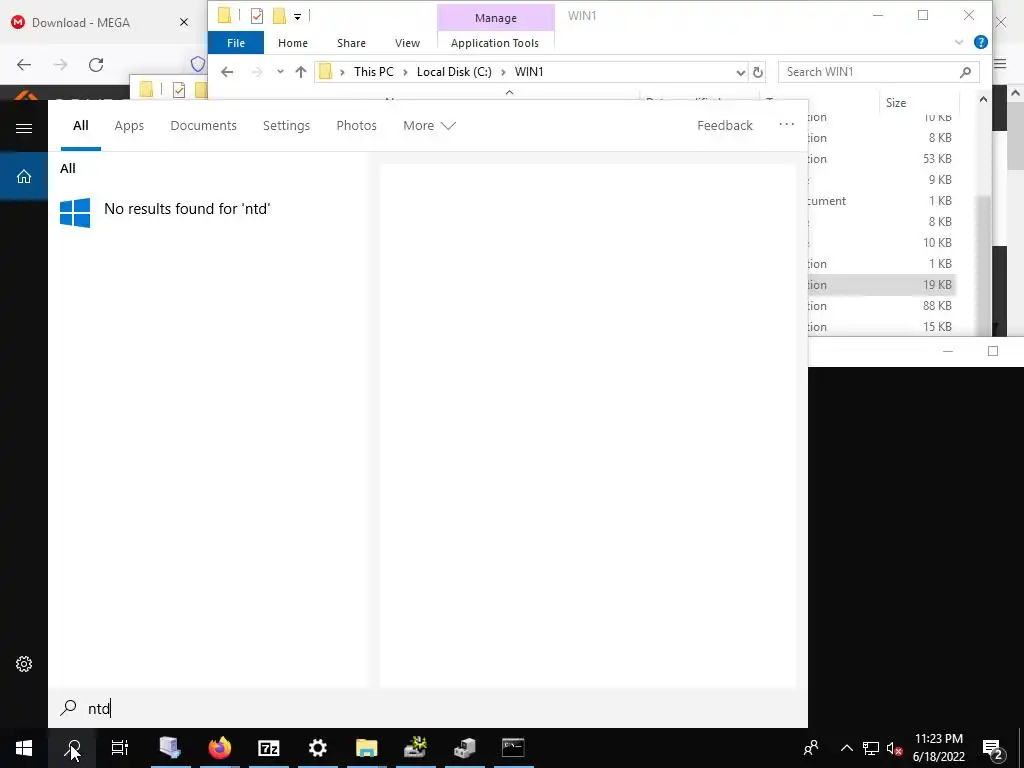Viewport: 1024px width, 768px height.
Task: Go up one folder level in Explorer
Action: [x=300, y=72]
